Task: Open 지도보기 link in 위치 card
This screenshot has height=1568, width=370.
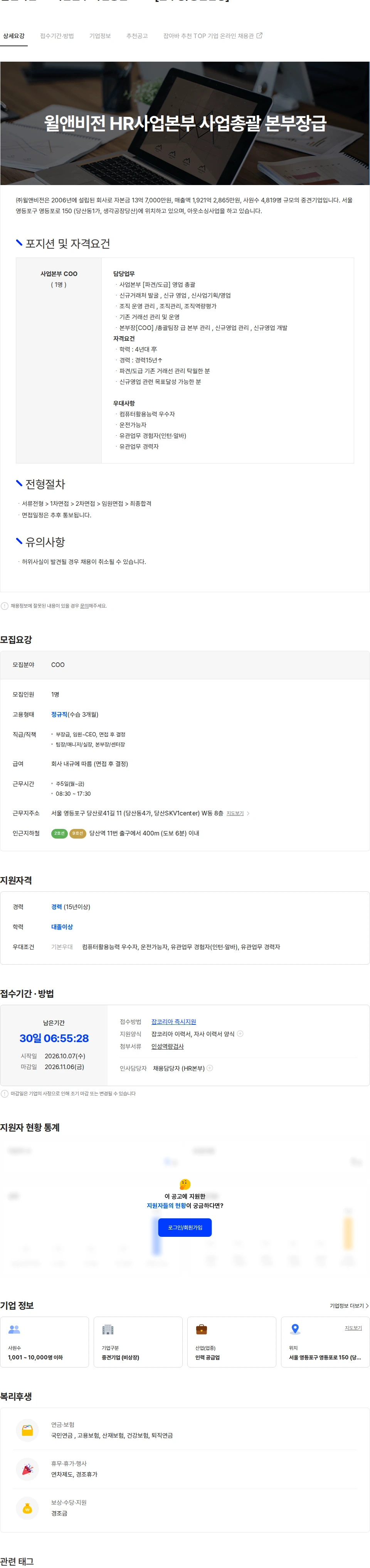Action: click(353, 1327)
